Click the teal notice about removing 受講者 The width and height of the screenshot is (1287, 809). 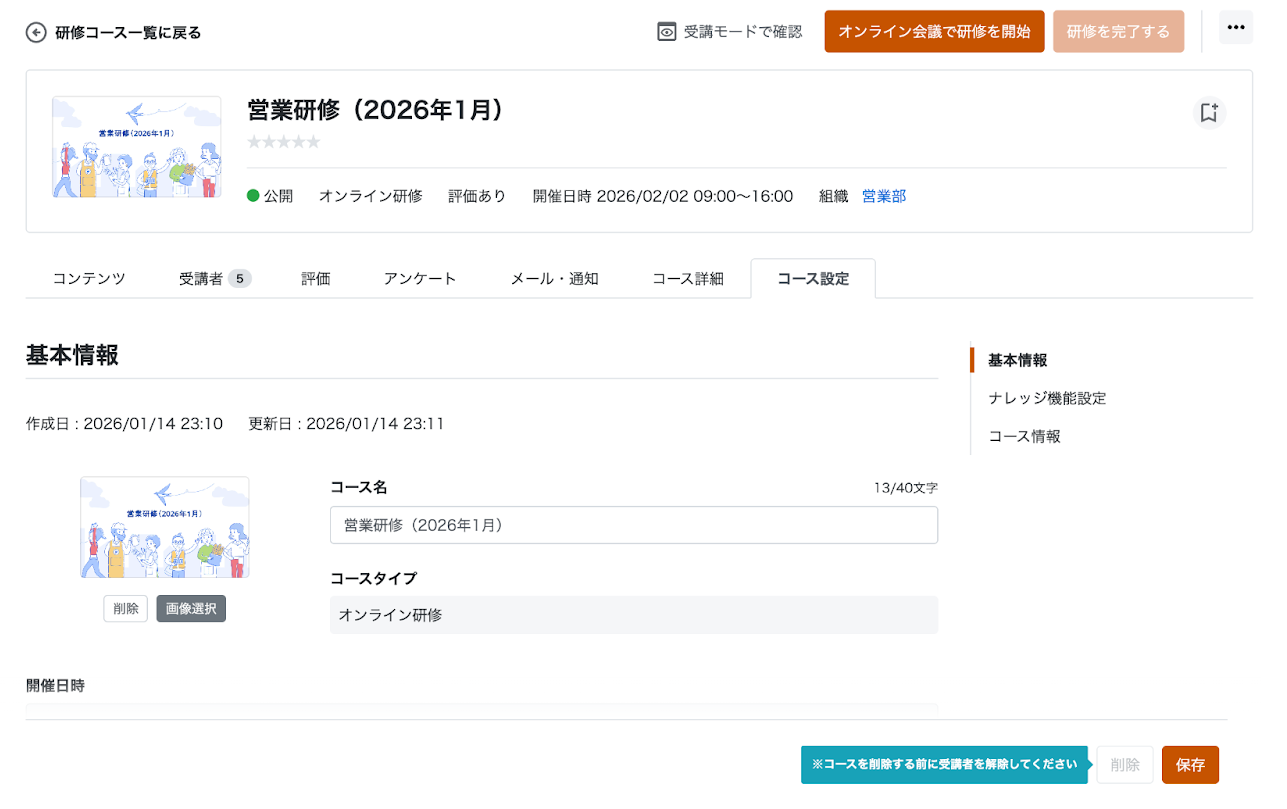[x=944, y=765]
